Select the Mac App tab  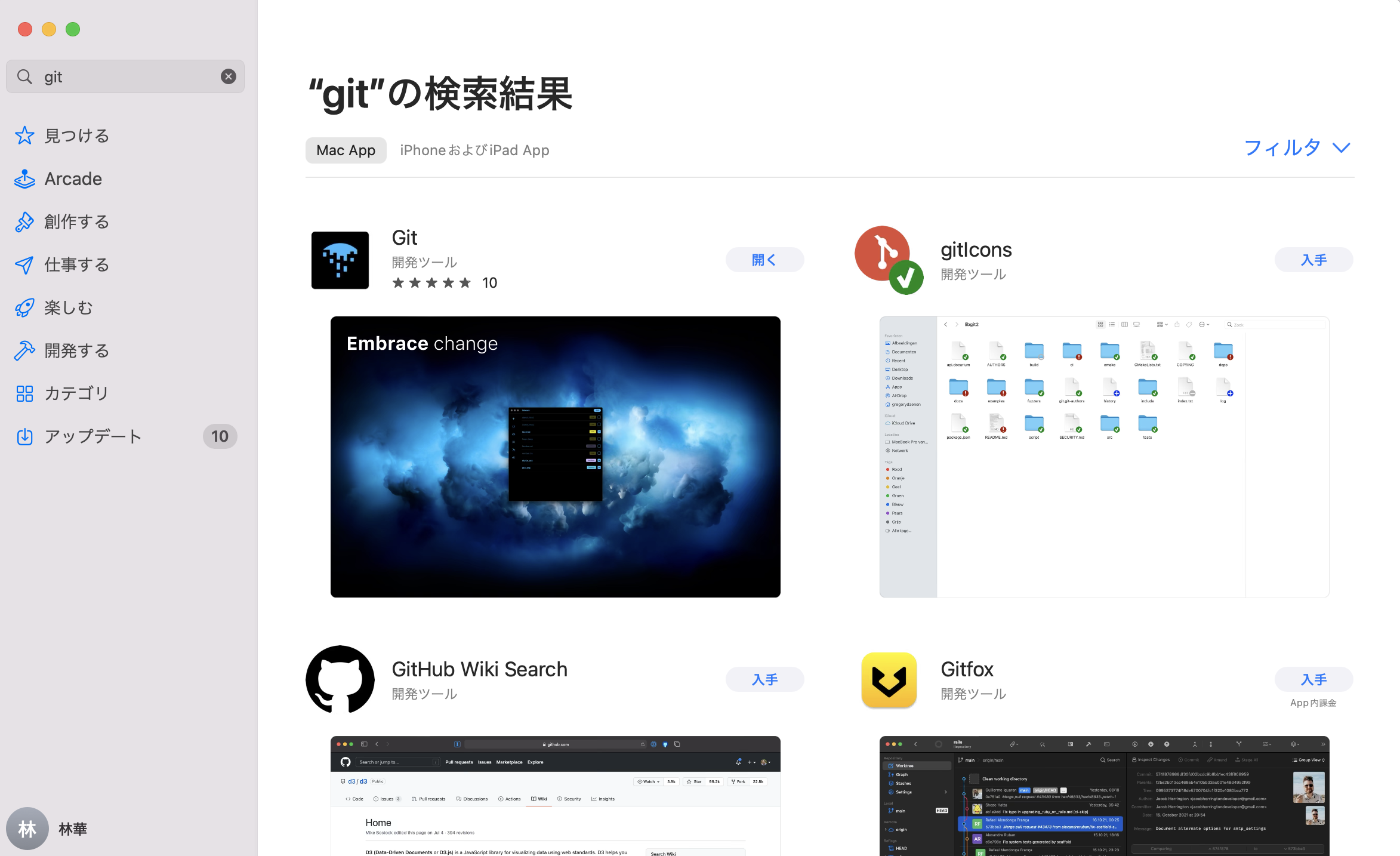click(x=346, y=150)
